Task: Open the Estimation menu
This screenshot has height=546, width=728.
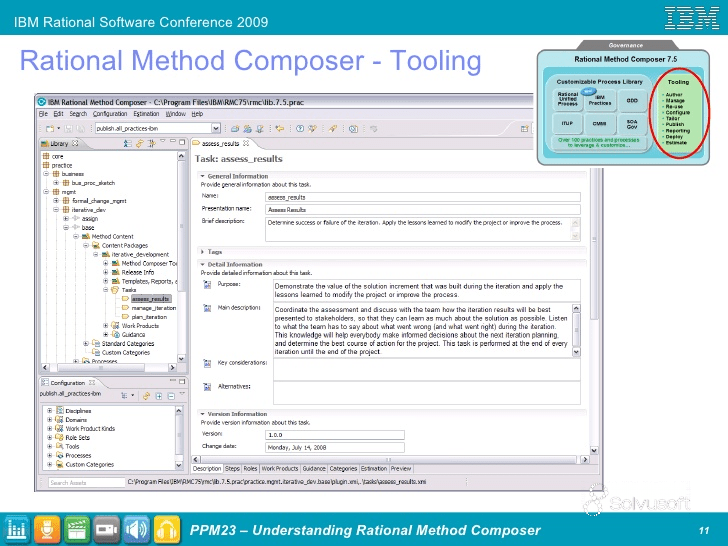Action: pos(146,114)
